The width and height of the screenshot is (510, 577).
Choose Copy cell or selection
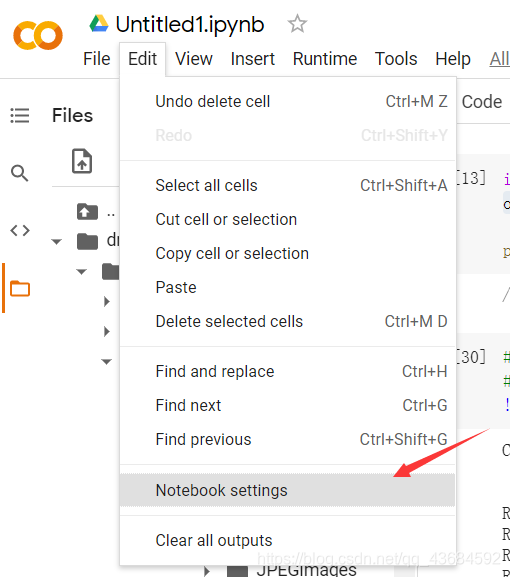click(x=288, y=254)
